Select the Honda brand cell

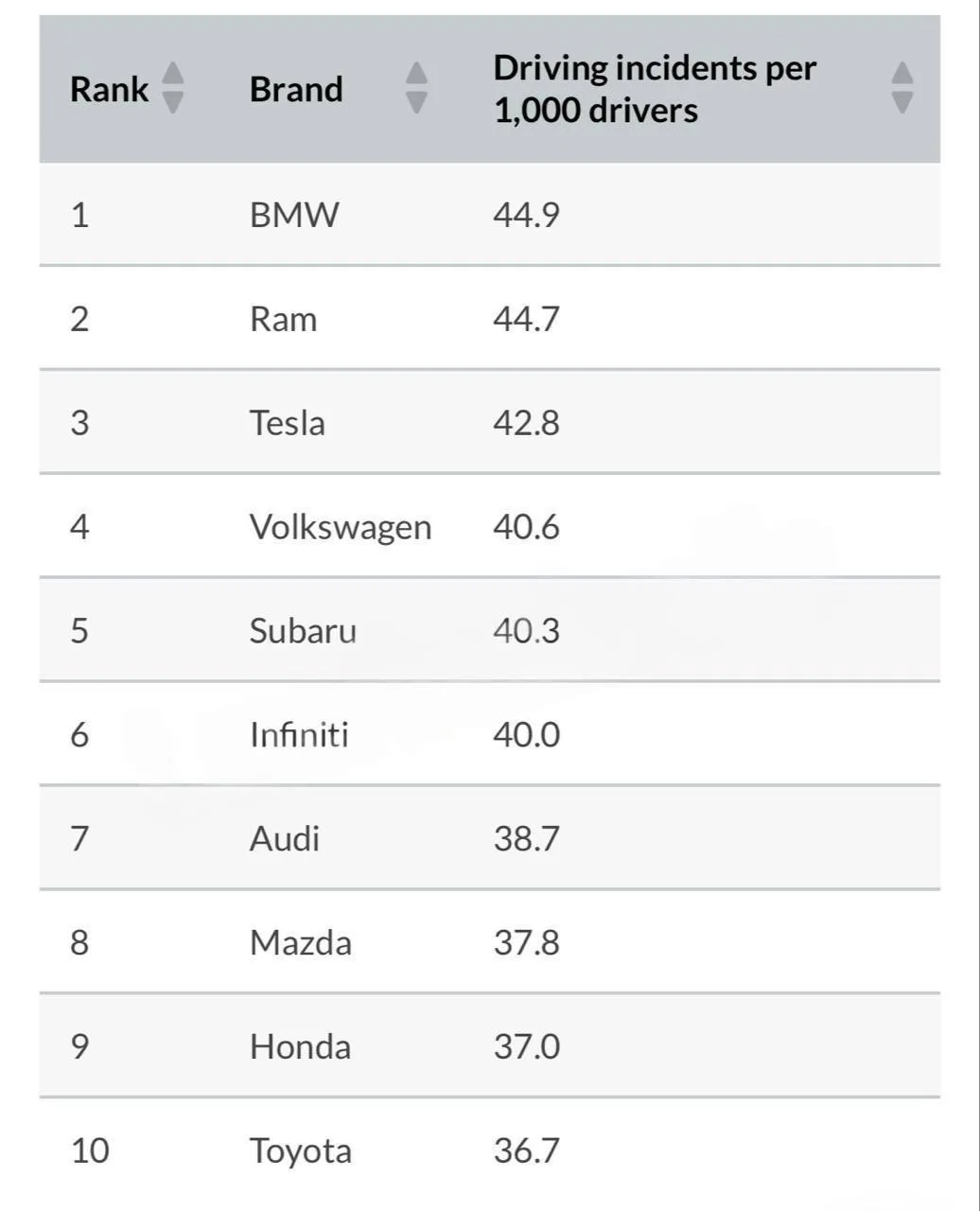coord(300,1047)
